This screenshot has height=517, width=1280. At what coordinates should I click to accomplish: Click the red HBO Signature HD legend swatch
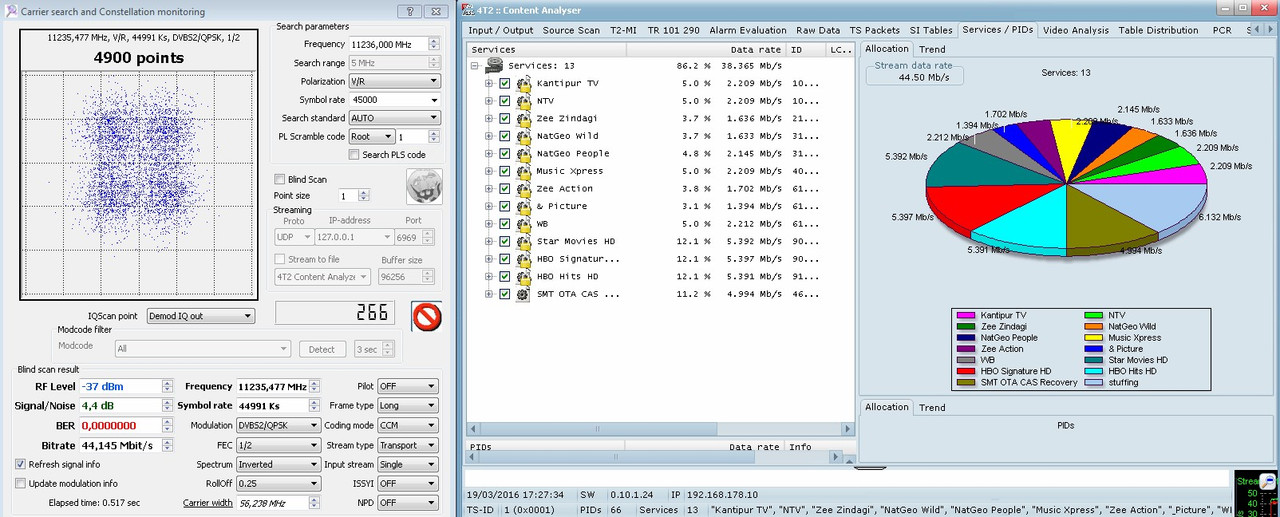965,371
